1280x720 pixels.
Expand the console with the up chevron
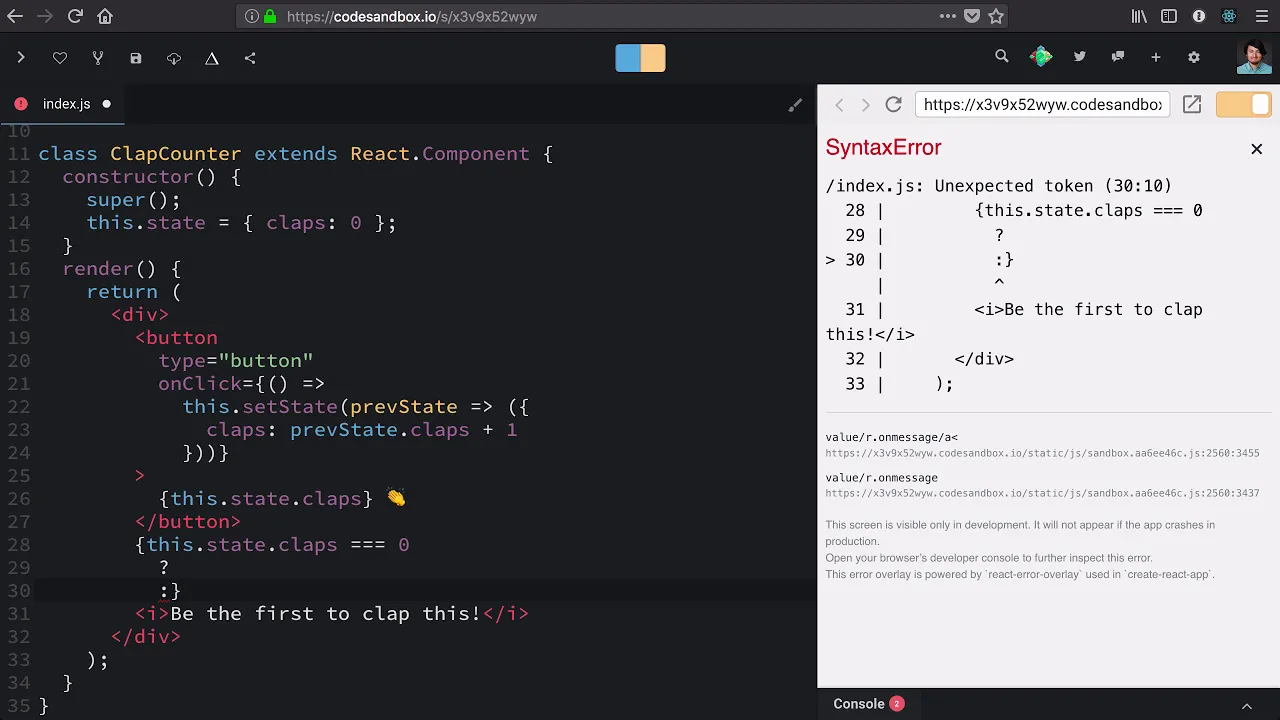pos(1247,705)
